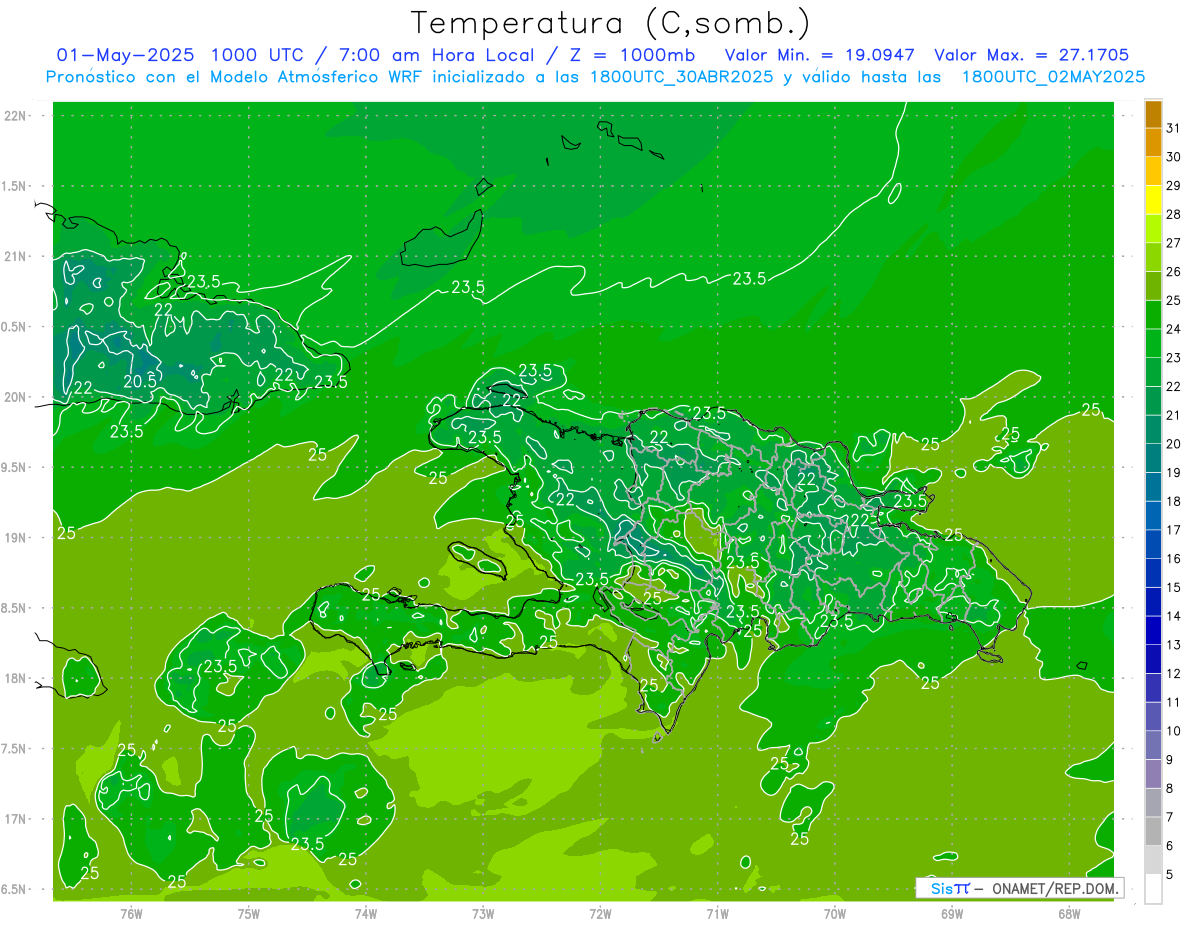Click the colorbar scale label "14"

click(1174, 616)
